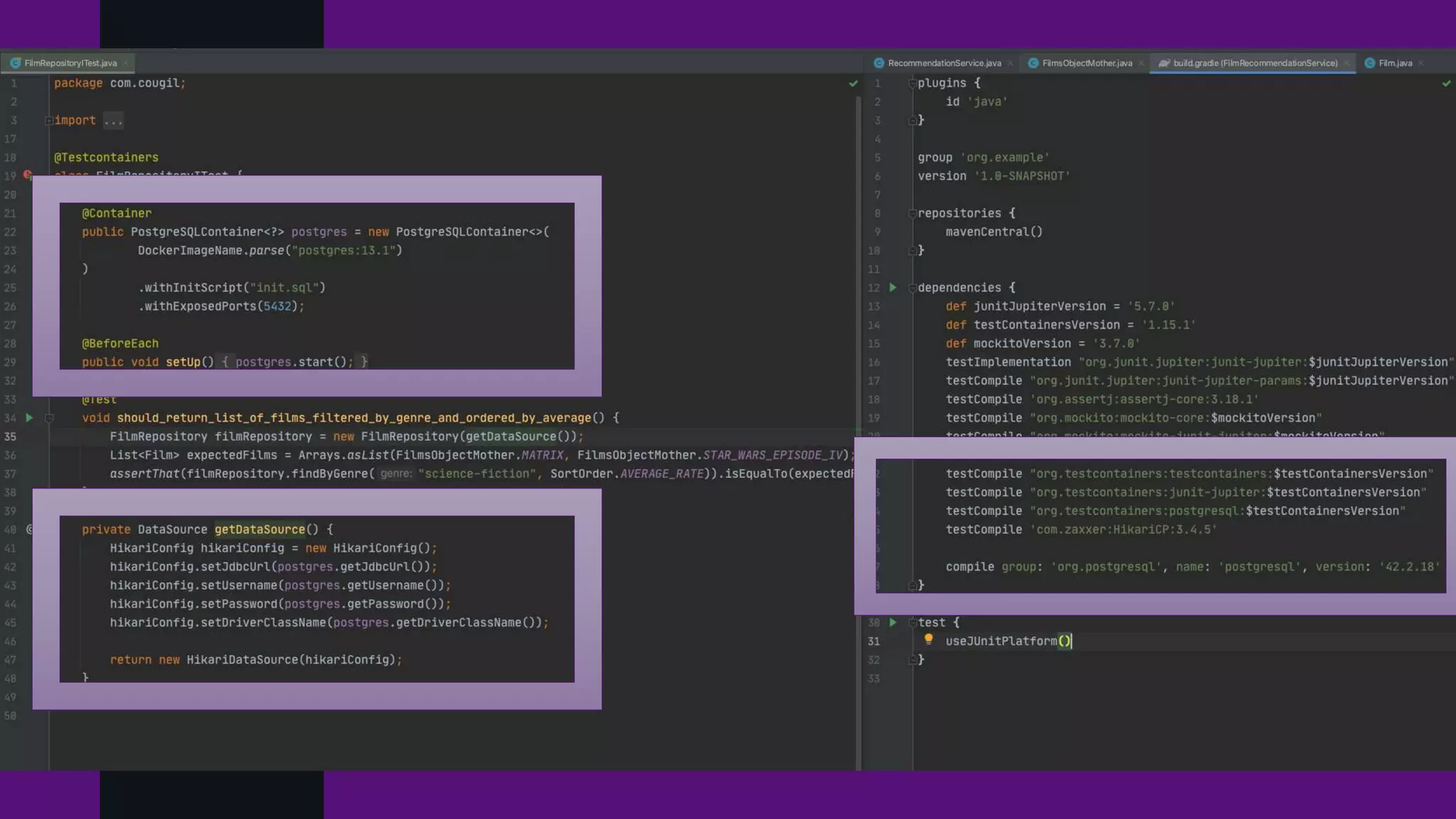Collapse the repositories block fold marker
The width and height of the screenshot is (1456, 819).
click(x=912, y=213)
